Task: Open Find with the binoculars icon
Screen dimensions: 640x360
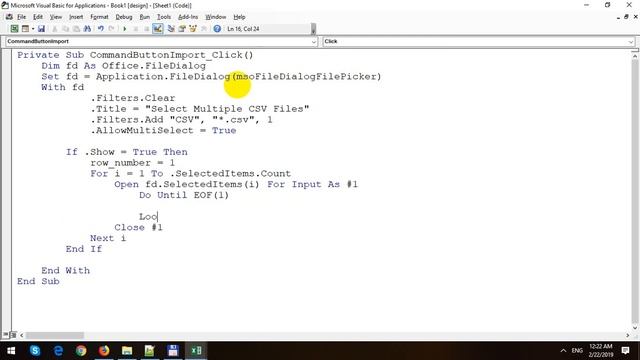Action: click(87, 29)
